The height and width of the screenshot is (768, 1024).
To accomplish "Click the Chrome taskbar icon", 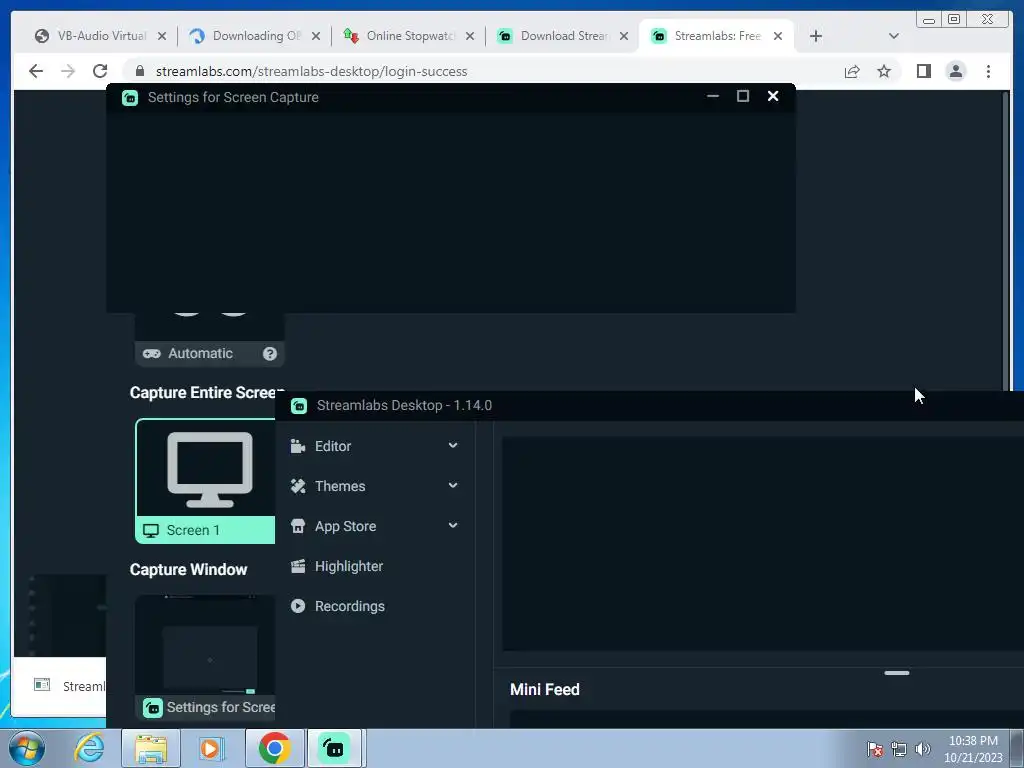I will (x=274, y=748).
